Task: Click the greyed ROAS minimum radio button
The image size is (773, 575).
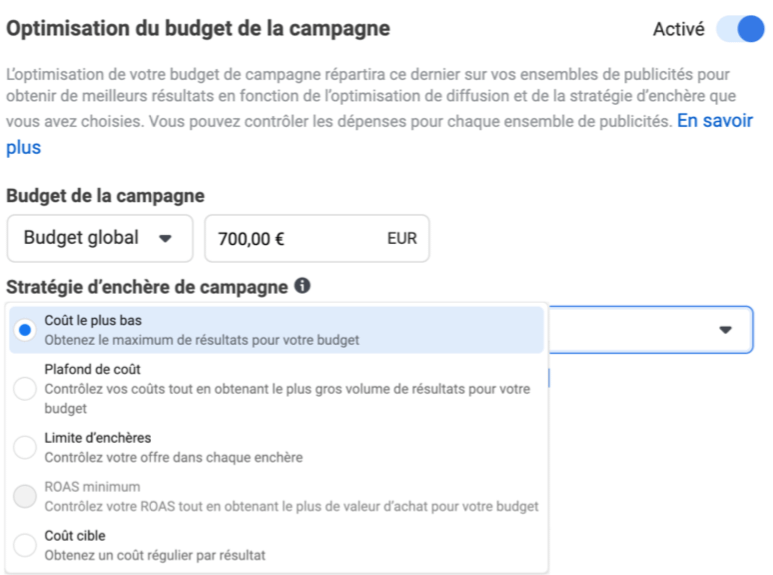Action: [x=25, y=496]
